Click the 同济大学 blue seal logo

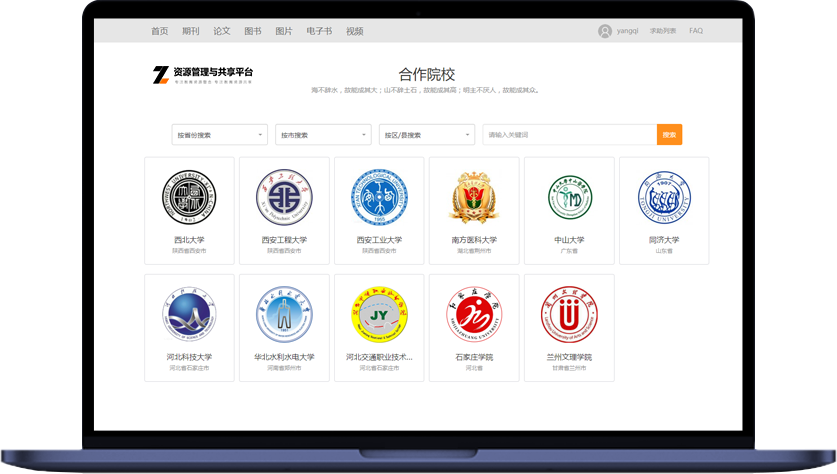point(664,198)
